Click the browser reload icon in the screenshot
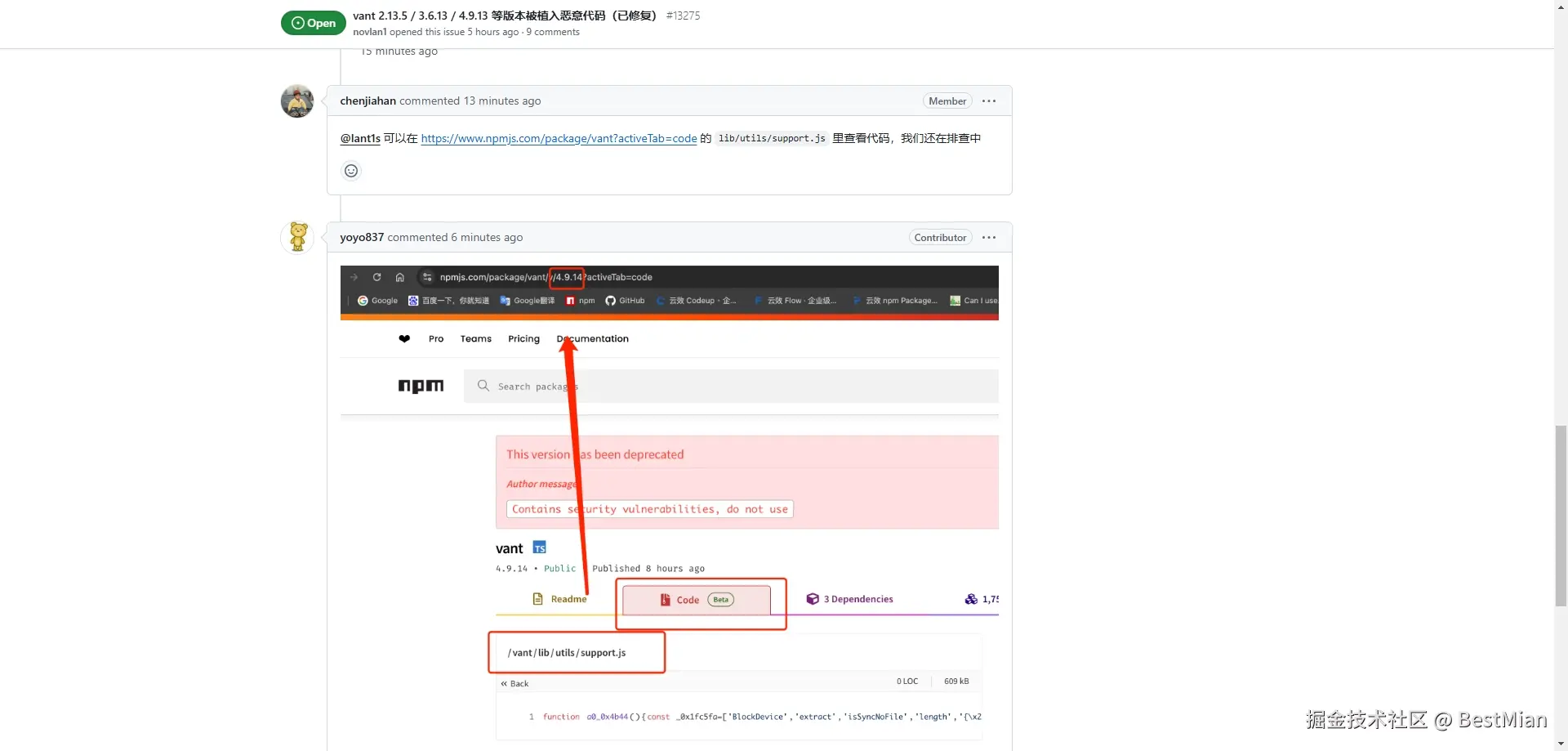 (x=376, y=277)
